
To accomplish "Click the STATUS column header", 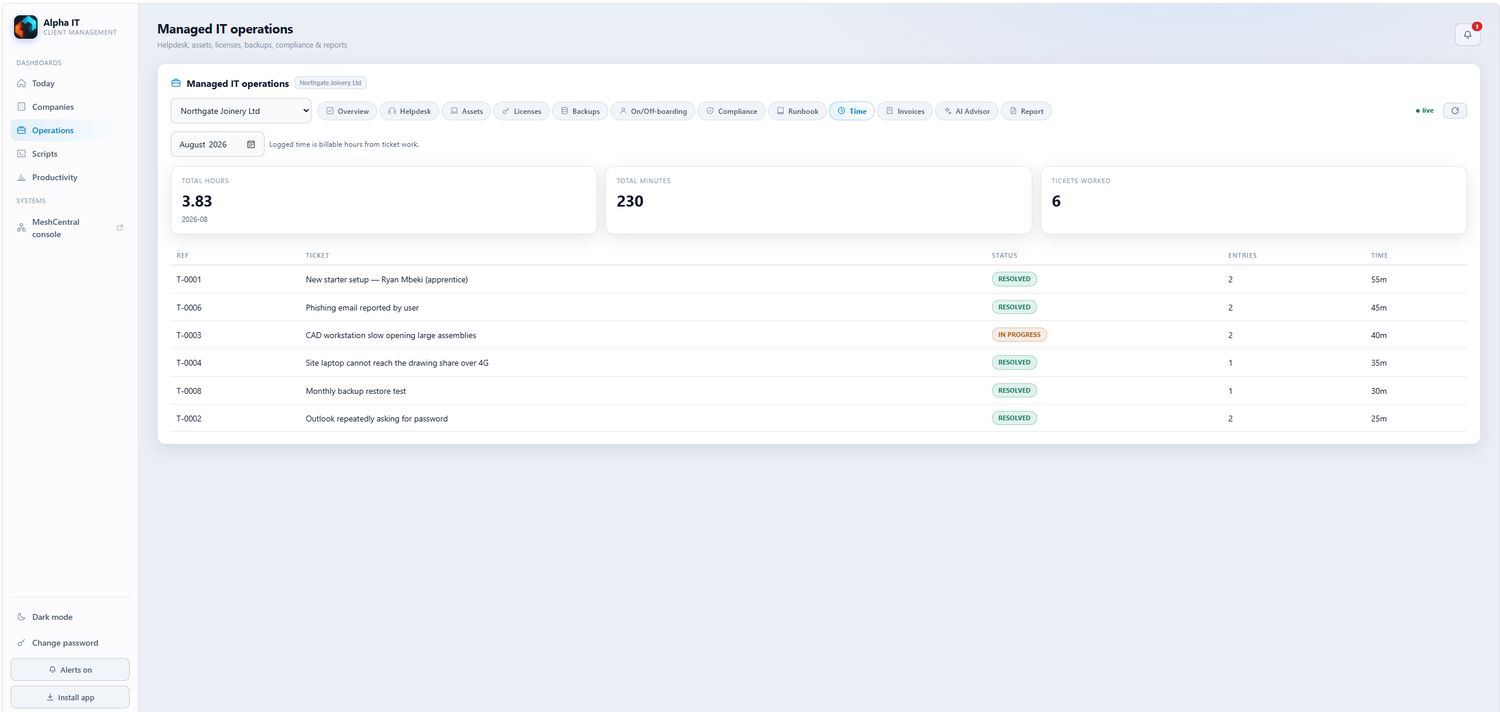I will pyautogui.click(x=1004, y=255).
